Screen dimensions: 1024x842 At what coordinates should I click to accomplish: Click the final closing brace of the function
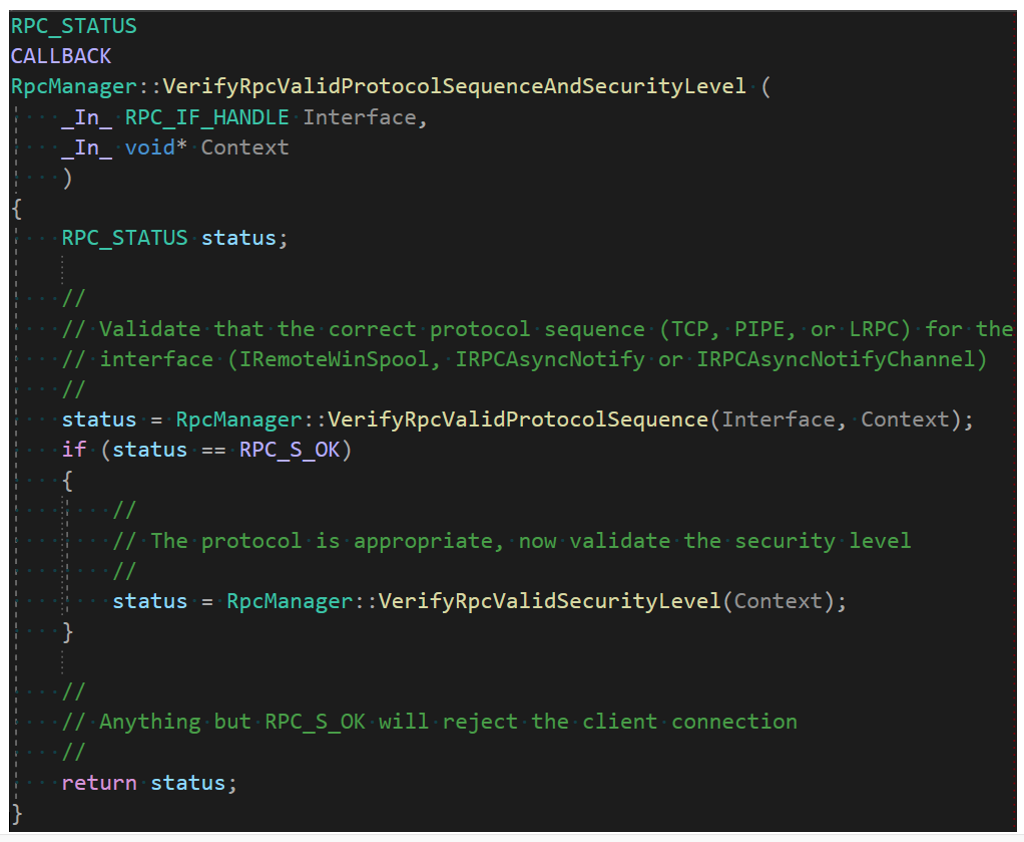[x=16, y=812]
